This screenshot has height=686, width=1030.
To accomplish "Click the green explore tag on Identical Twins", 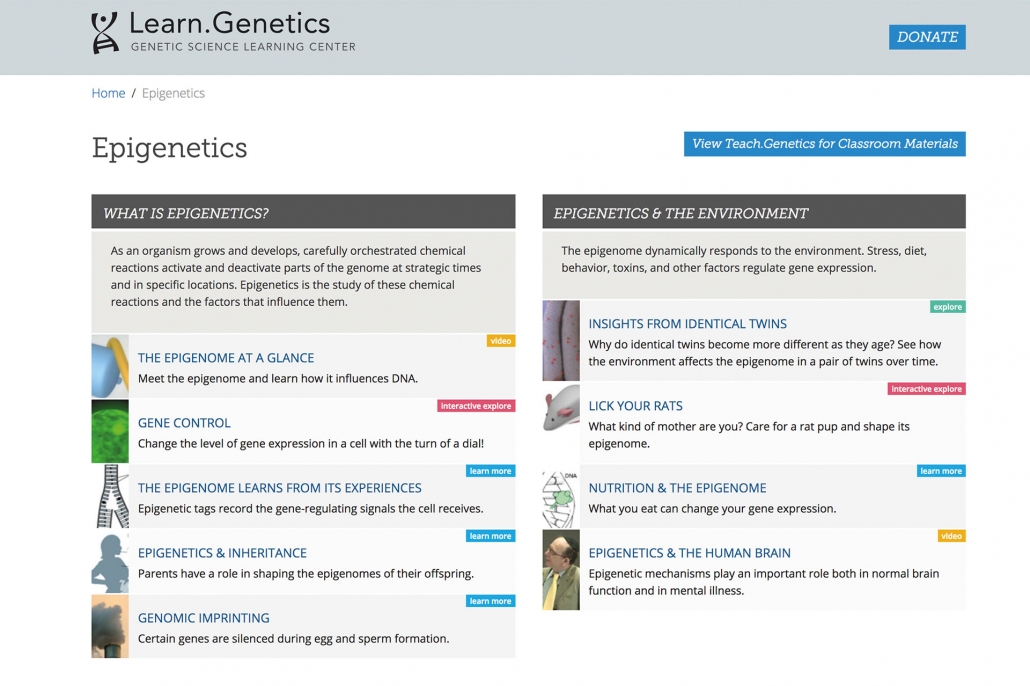I will pyautogui.click(x=947, y=307).
